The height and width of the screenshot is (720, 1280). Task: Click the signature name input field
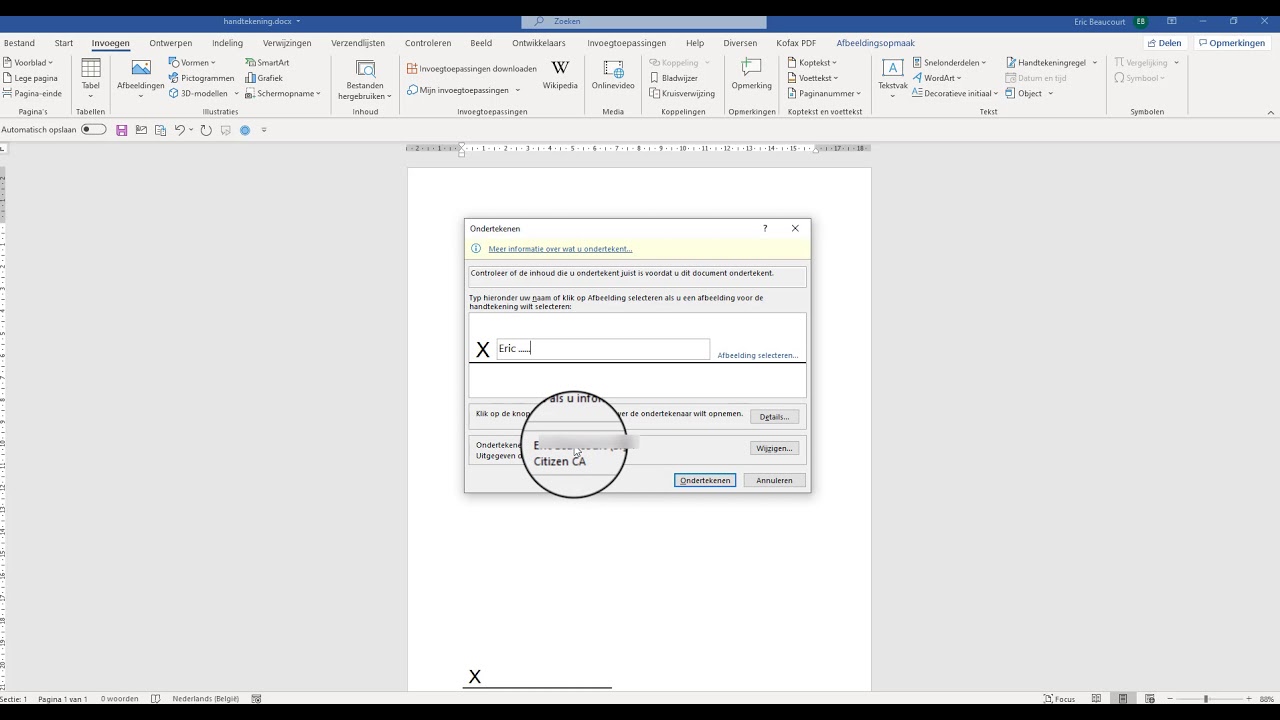602,348
